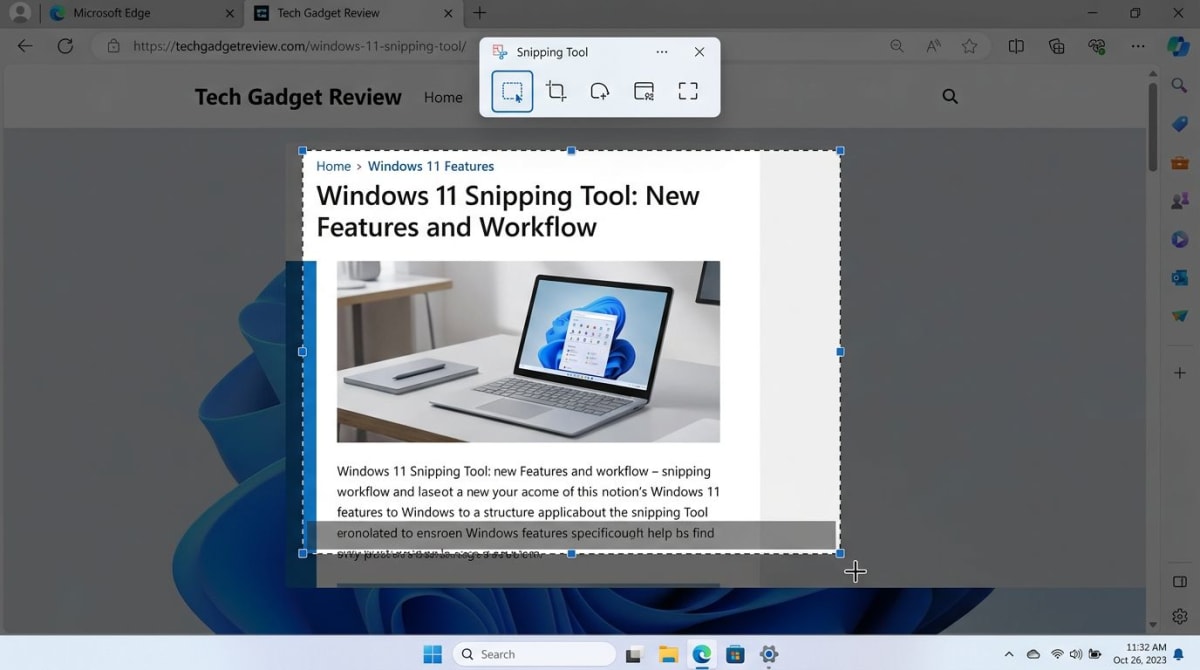The width and height of the screenshot is (1200, 670).
Task: Select Fullscreen snip mode in Snipping Tool
Action: (688, 91)
